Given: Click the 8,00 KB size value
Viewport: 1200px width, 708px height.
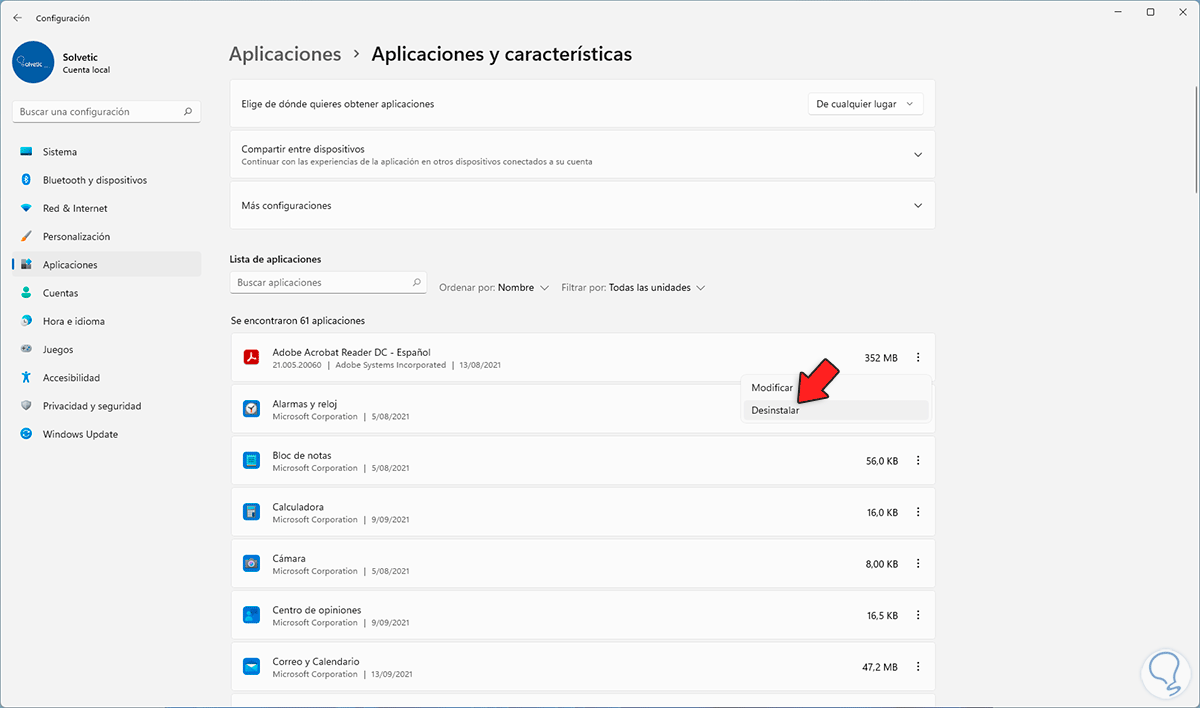Looking at the screenshot, I should (882, 564).
